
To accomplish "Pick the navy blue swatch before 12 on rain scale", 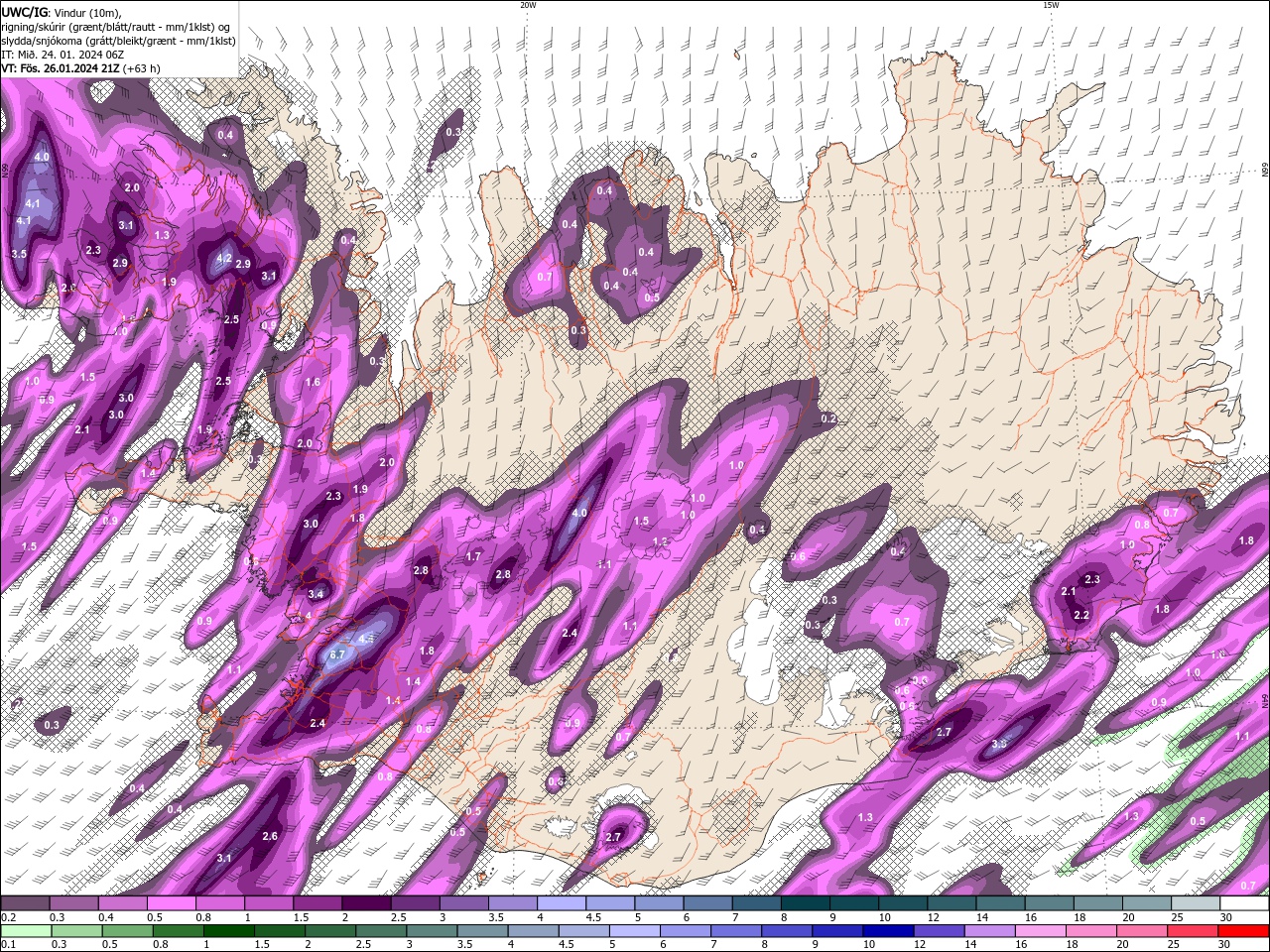I will point(886,931).
